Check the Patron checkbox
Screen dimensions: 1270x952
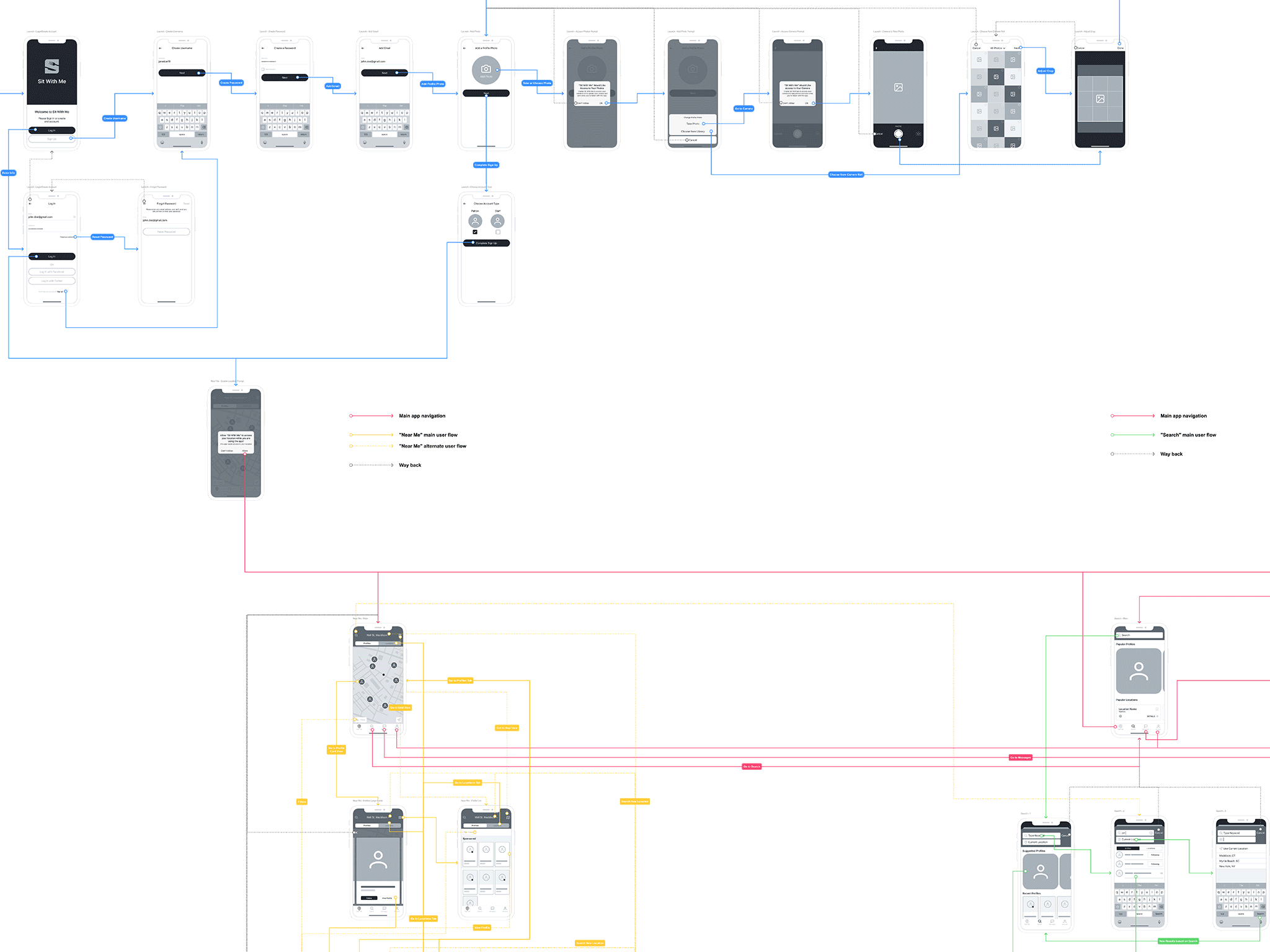pyautogui.click(x=475, y=232)
